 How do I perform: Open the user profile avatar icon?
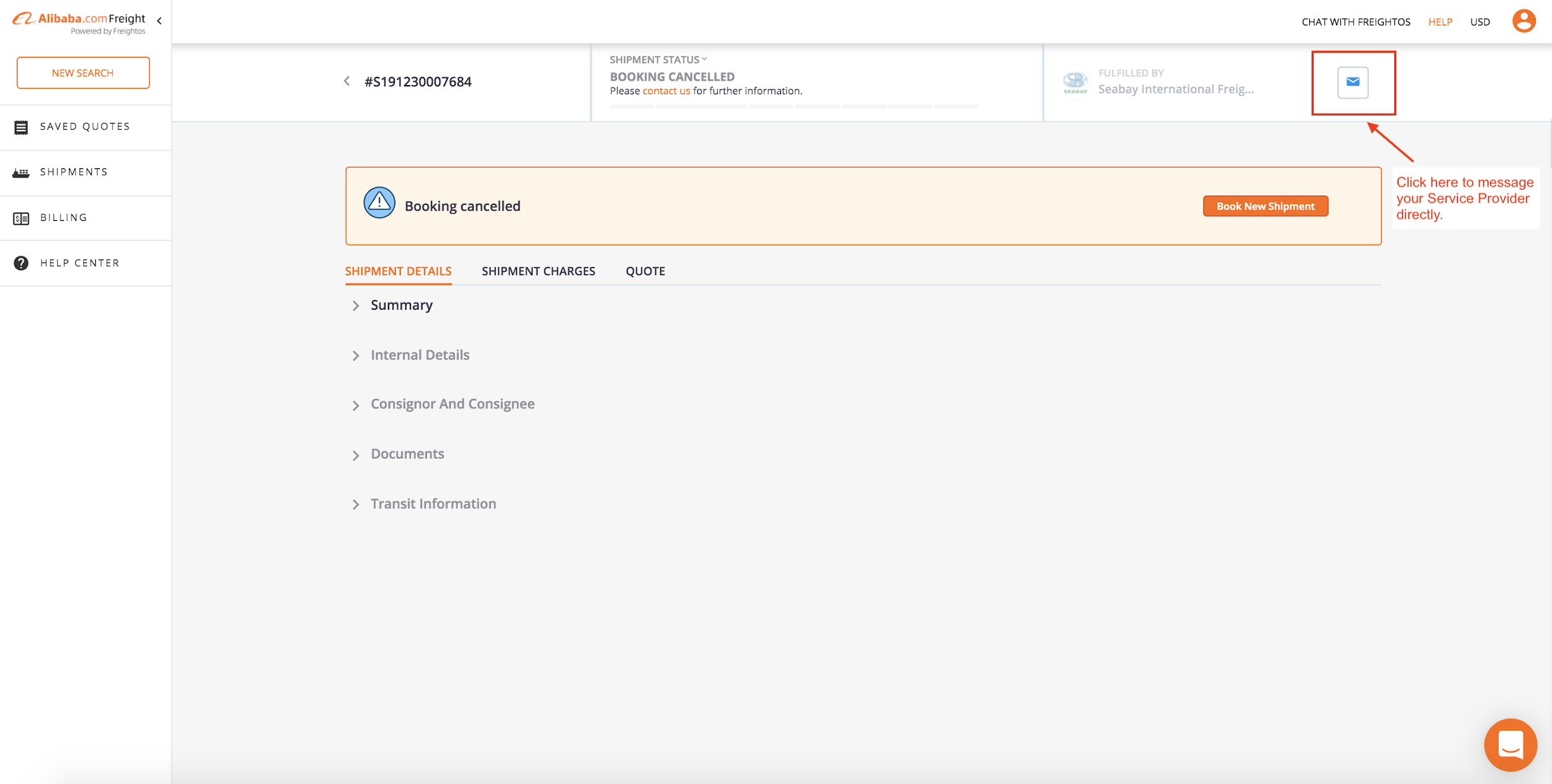[1523, 21]
